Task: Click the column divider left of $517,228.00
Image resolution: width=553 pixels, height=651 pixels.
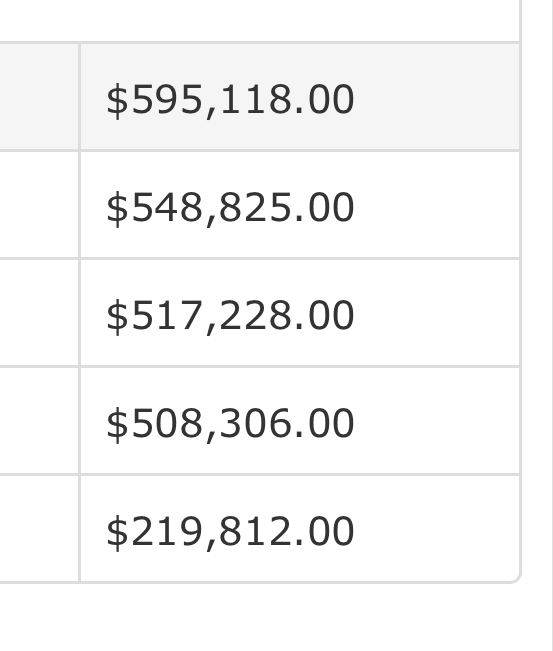Action: (x=79, y=313)
